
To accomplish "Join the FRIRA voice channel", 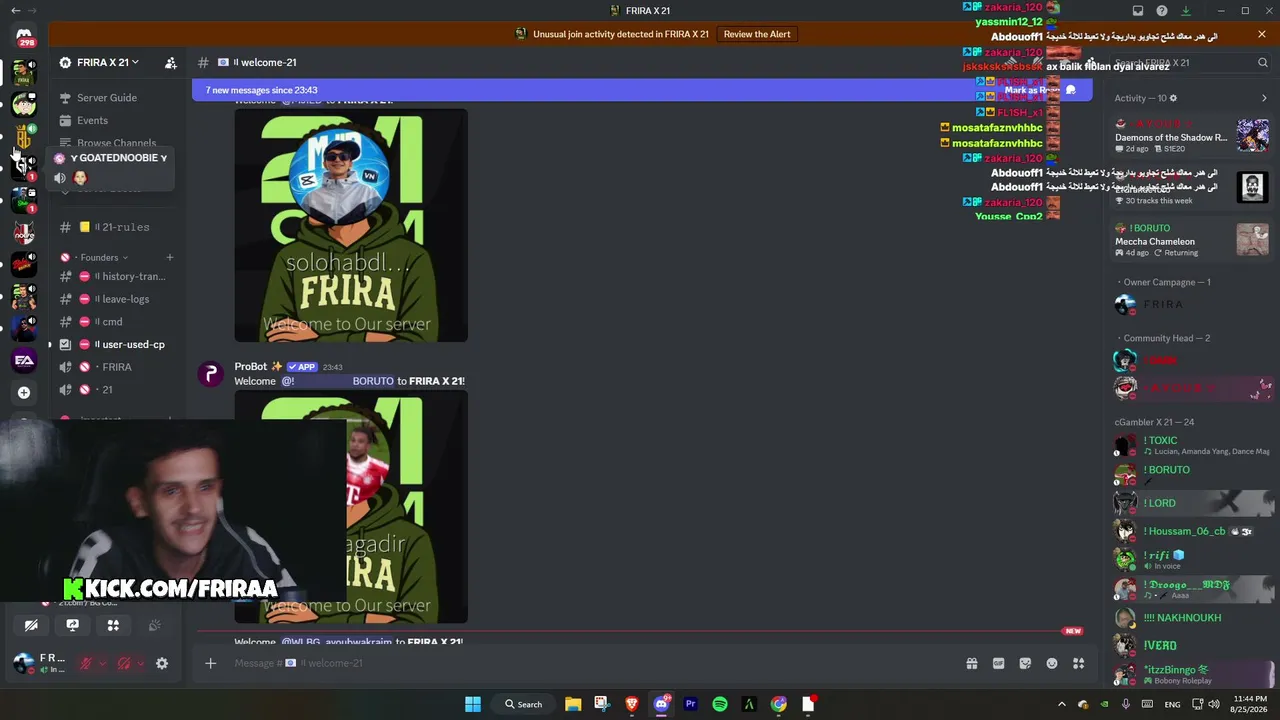I will click(x=117, y=367).
